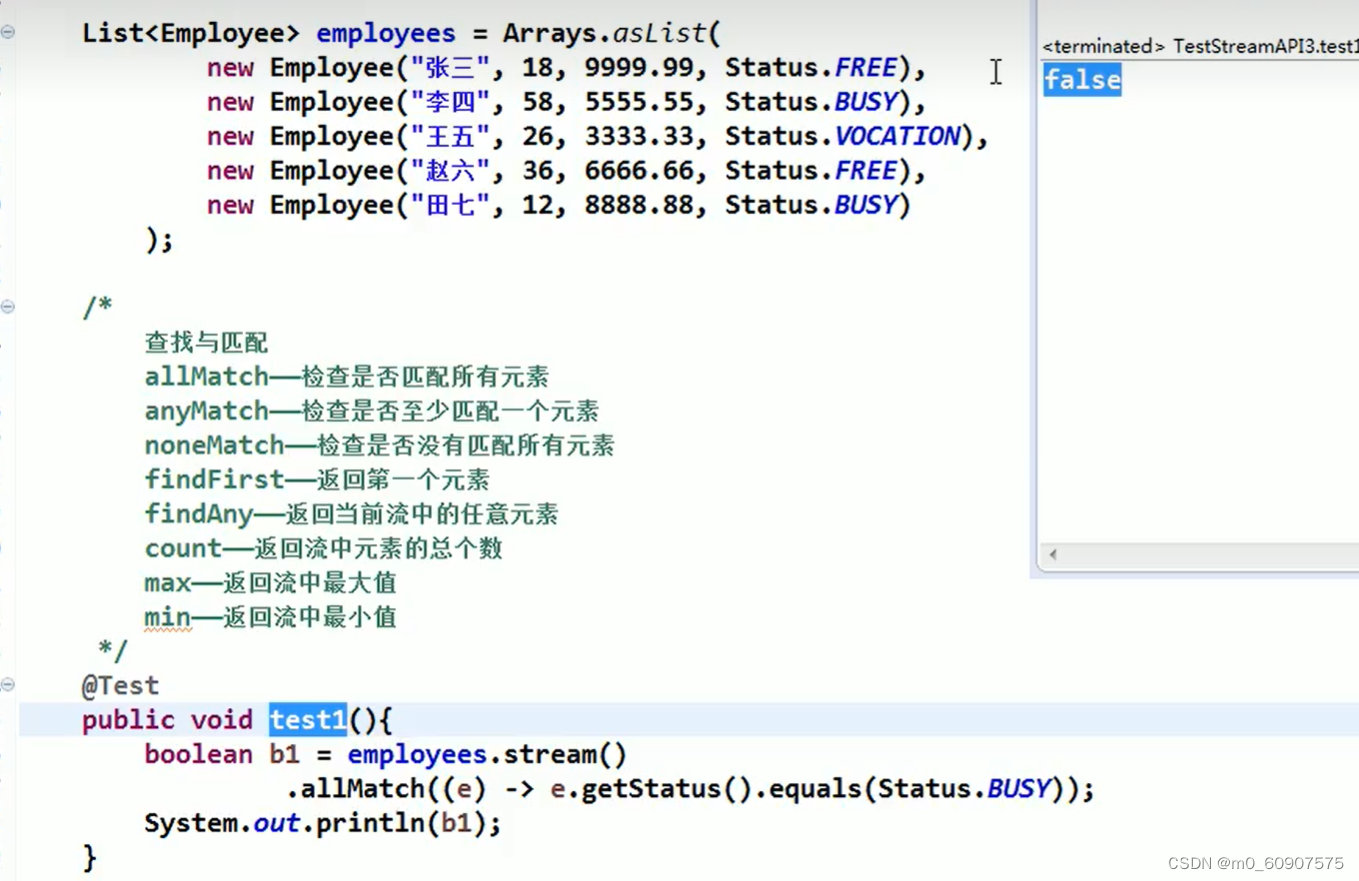Click Status.FREE in the 张三 row
1359x881 pixels.
coord(811,68)
